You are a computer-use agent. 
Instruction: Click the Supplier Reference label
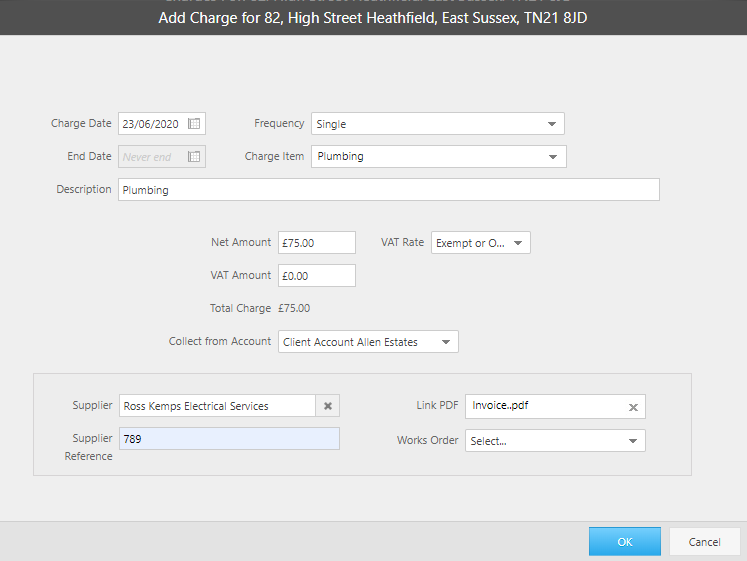89,447
